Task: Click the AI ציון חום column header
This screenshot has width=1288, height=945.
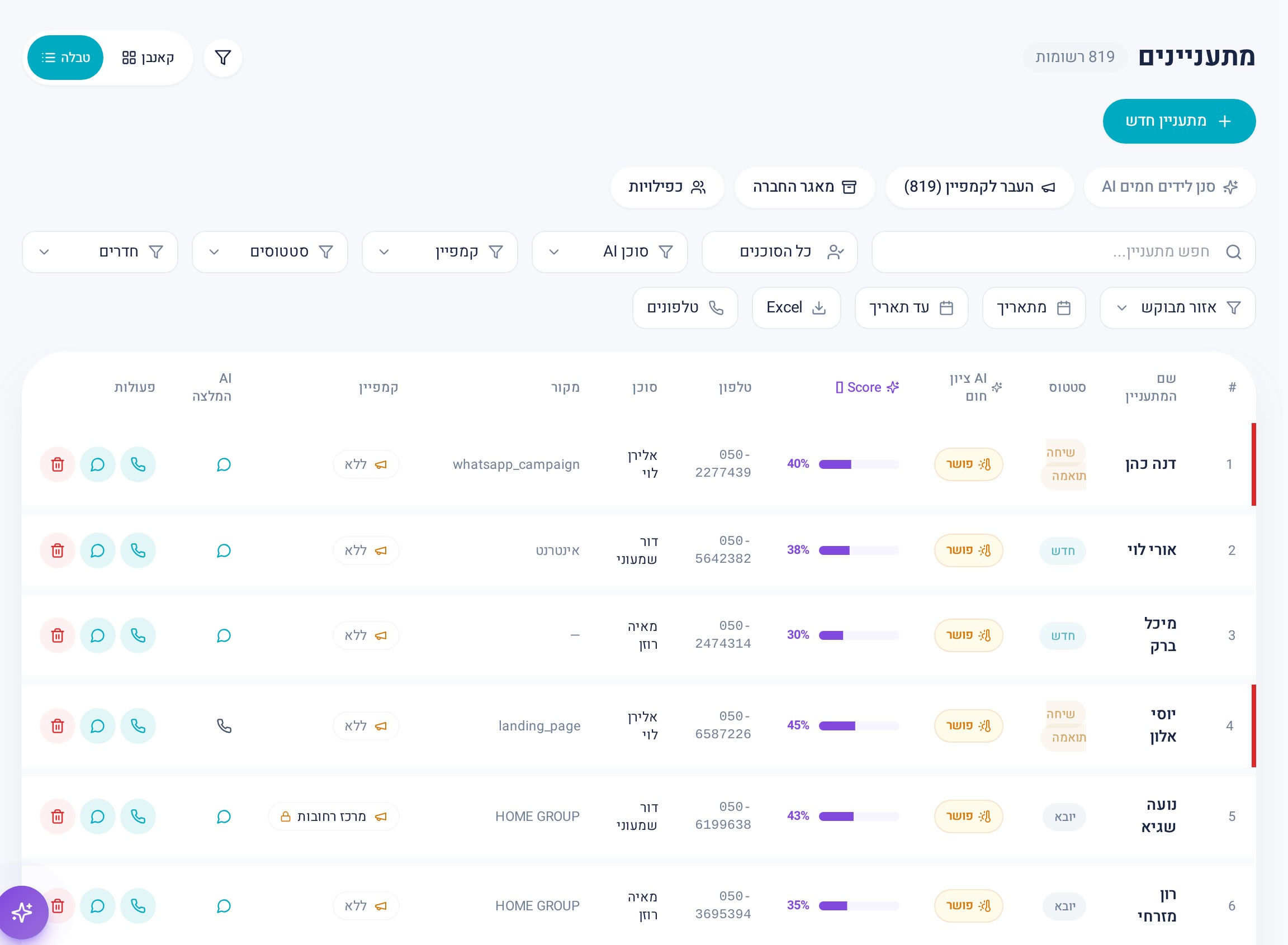Action: [x=976, y=387]
